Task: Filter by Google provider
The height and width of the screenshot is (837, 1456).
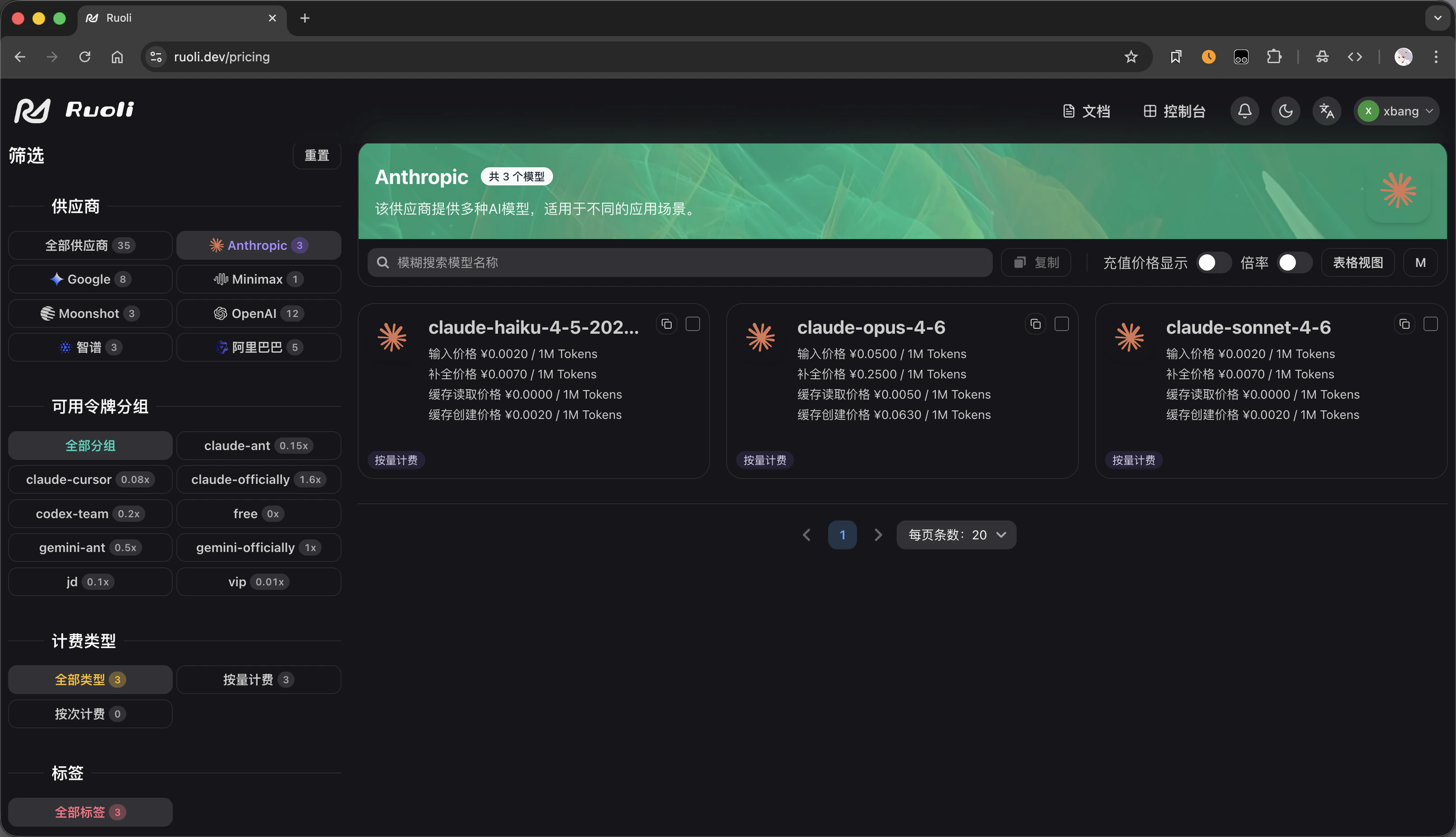Action: (90, 280)
